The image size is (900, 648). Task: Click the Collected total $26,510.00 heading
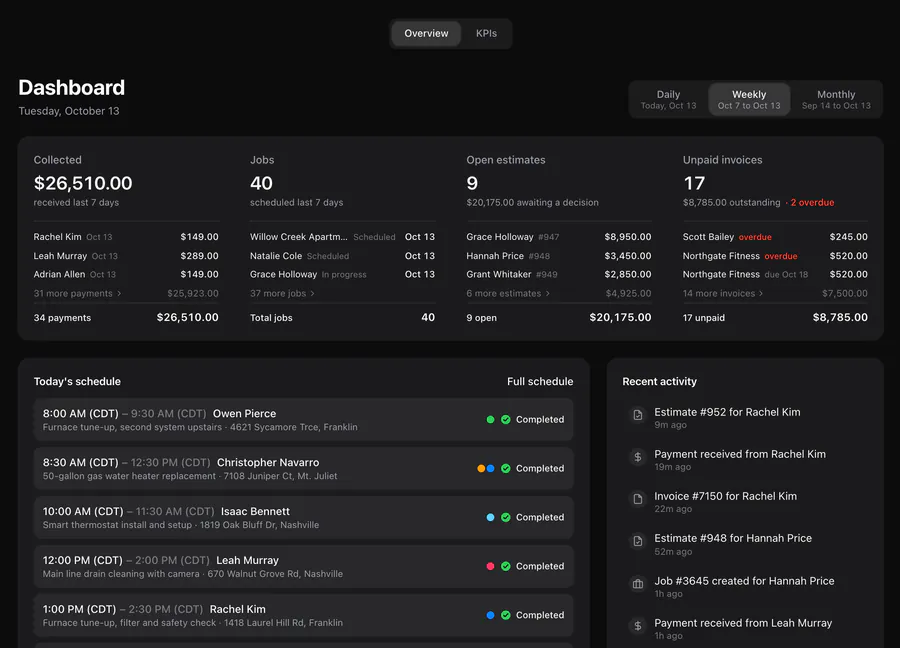coord(83,183)
